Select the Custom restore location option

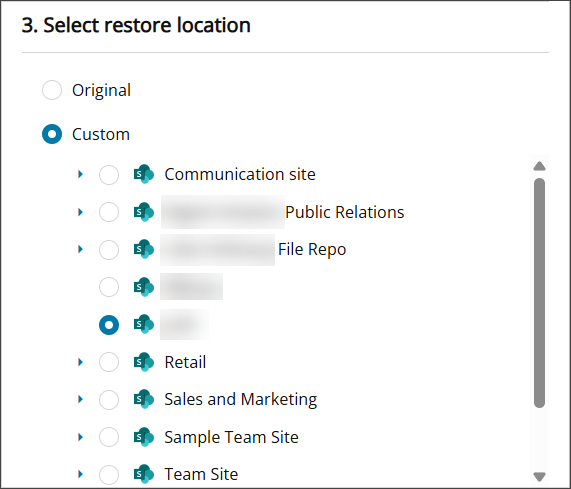tap(52, 134)
